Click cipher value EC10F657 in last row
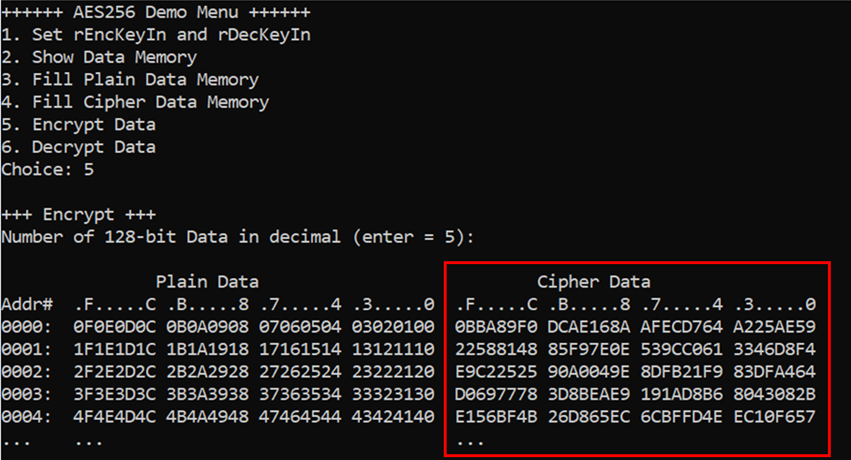Viewport: 851px width, 460px height. click(x=774, y=417)
